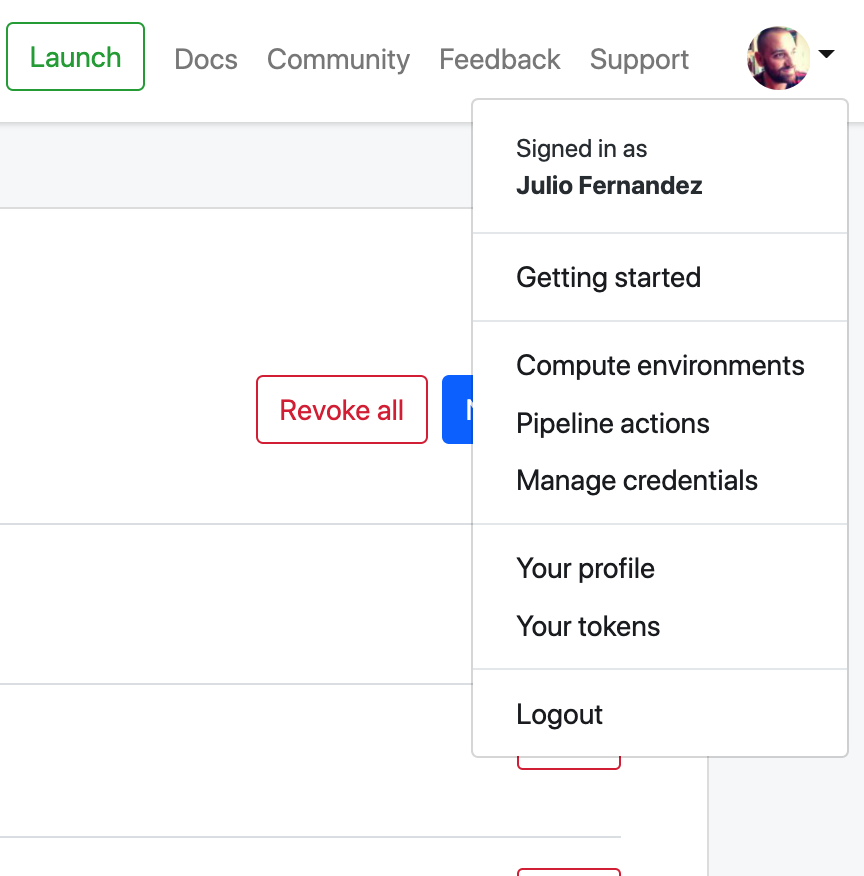
Task: Click Support in the top navigation
Action: point(639,60)
